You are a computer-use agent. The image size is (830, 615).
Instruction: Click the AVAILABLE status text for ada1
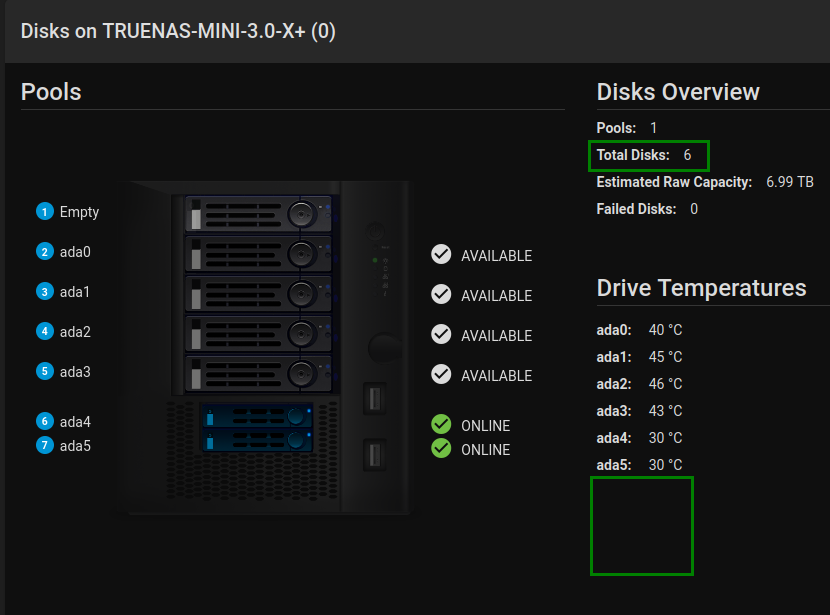(x=497, y=296)
